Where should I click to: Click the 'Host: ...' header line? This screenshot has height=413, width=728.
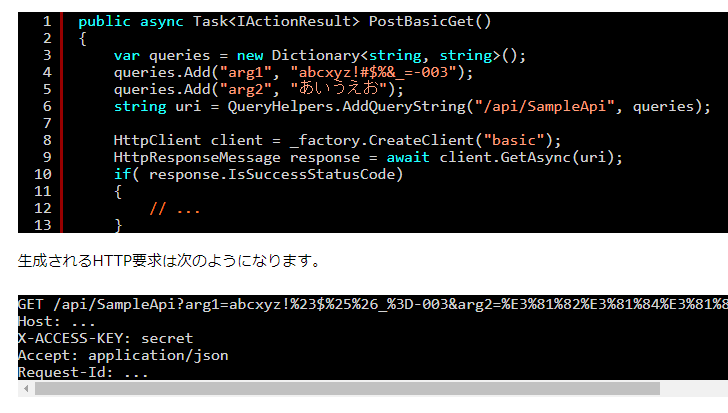pos(56,322)
